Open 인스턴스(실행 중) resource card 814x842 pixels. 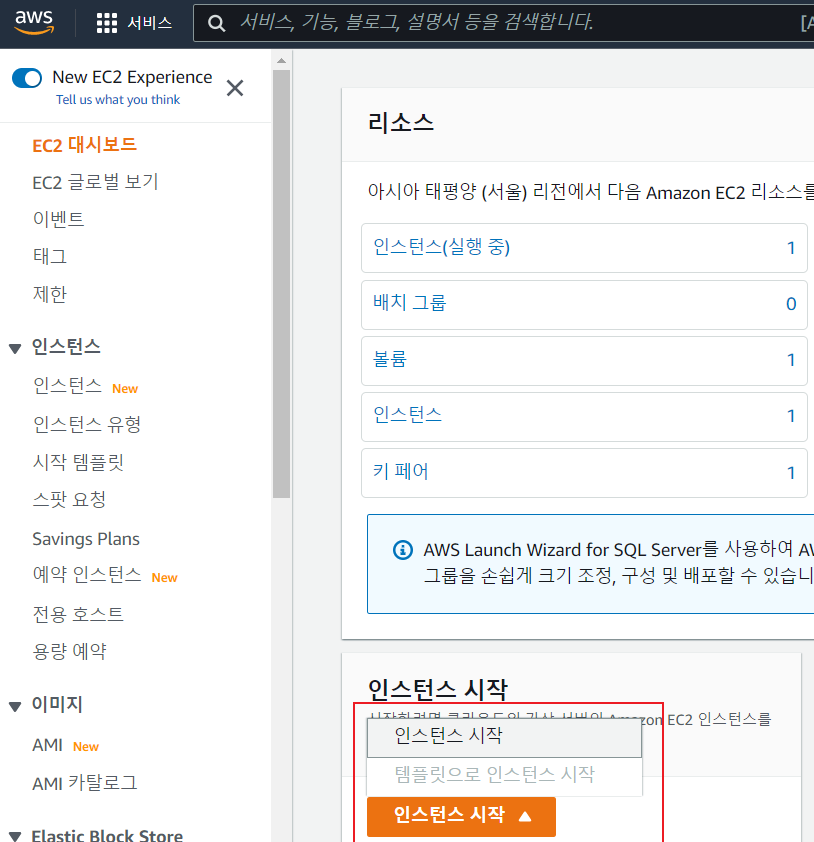pos(584,248)
